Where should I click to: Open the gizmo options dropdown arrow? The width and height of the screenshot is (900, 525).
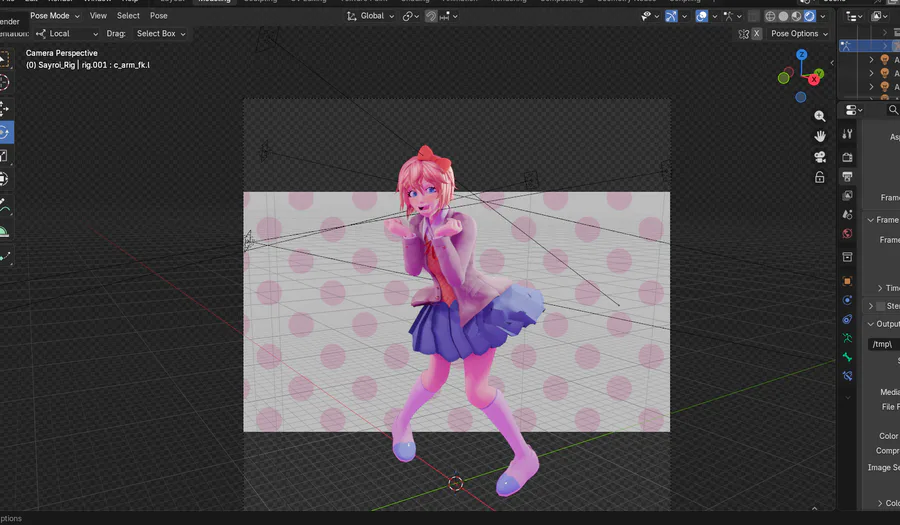(684, 16)
